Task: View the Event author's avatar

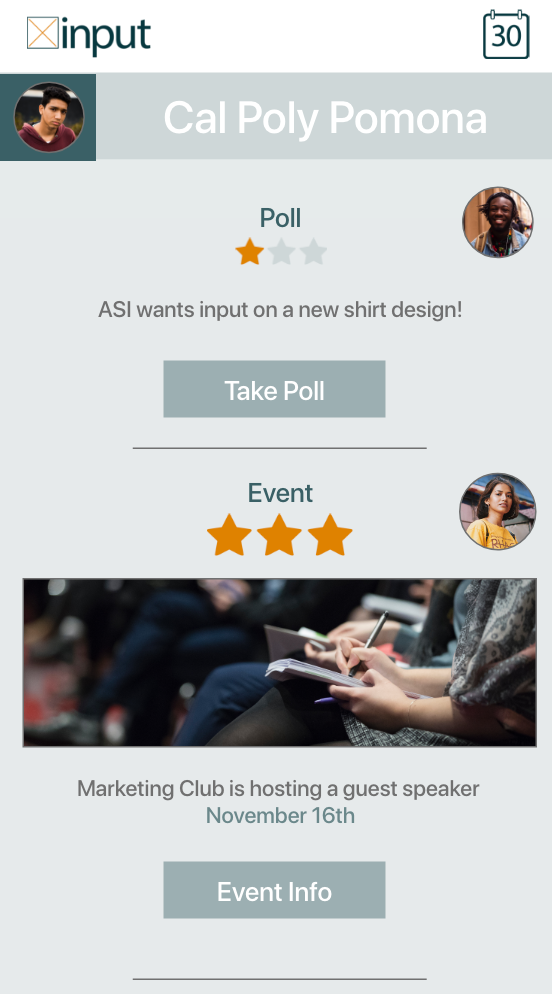Action: click(x=497, y=511)
